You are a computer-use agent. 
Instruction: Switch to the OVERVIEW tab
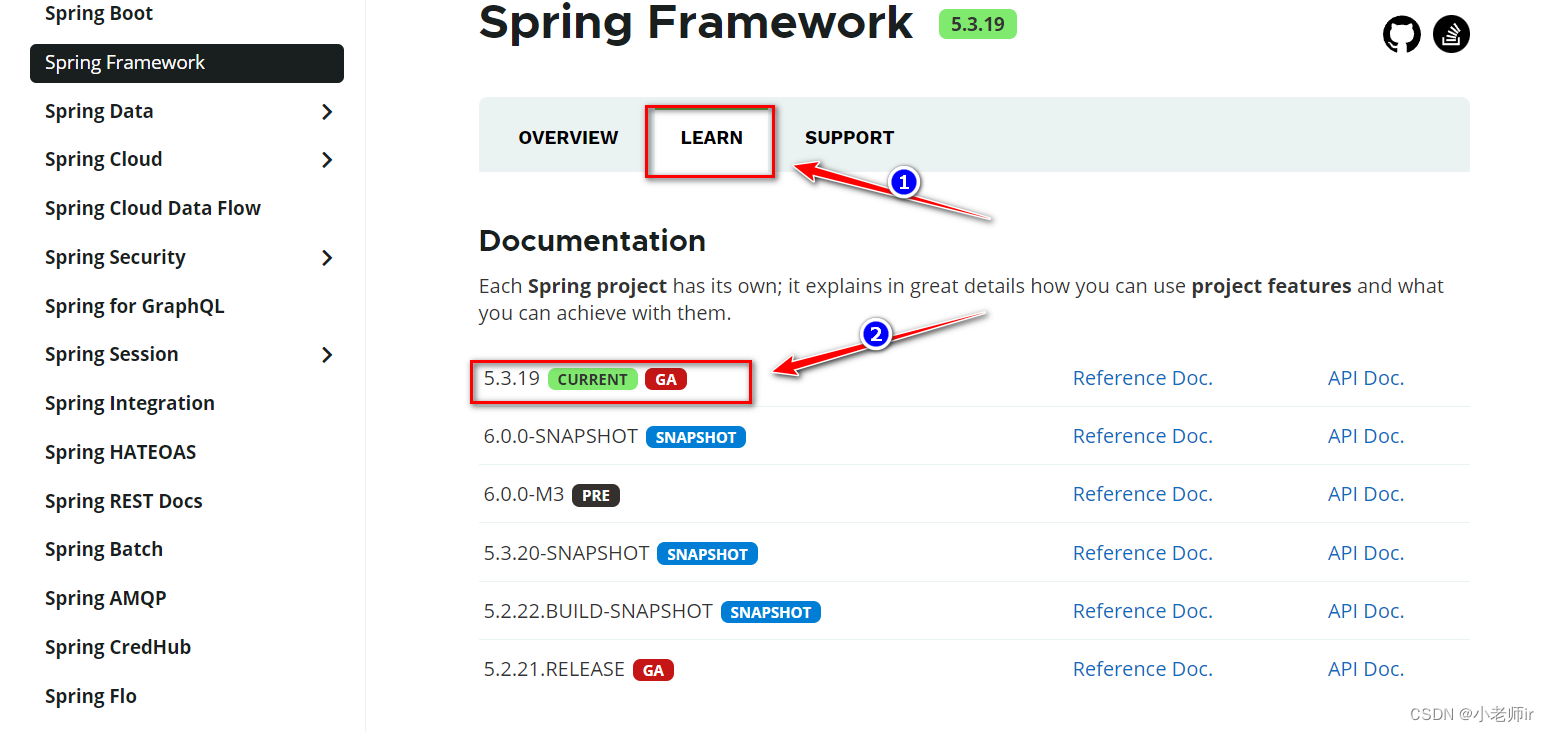[x=568, y=138]
